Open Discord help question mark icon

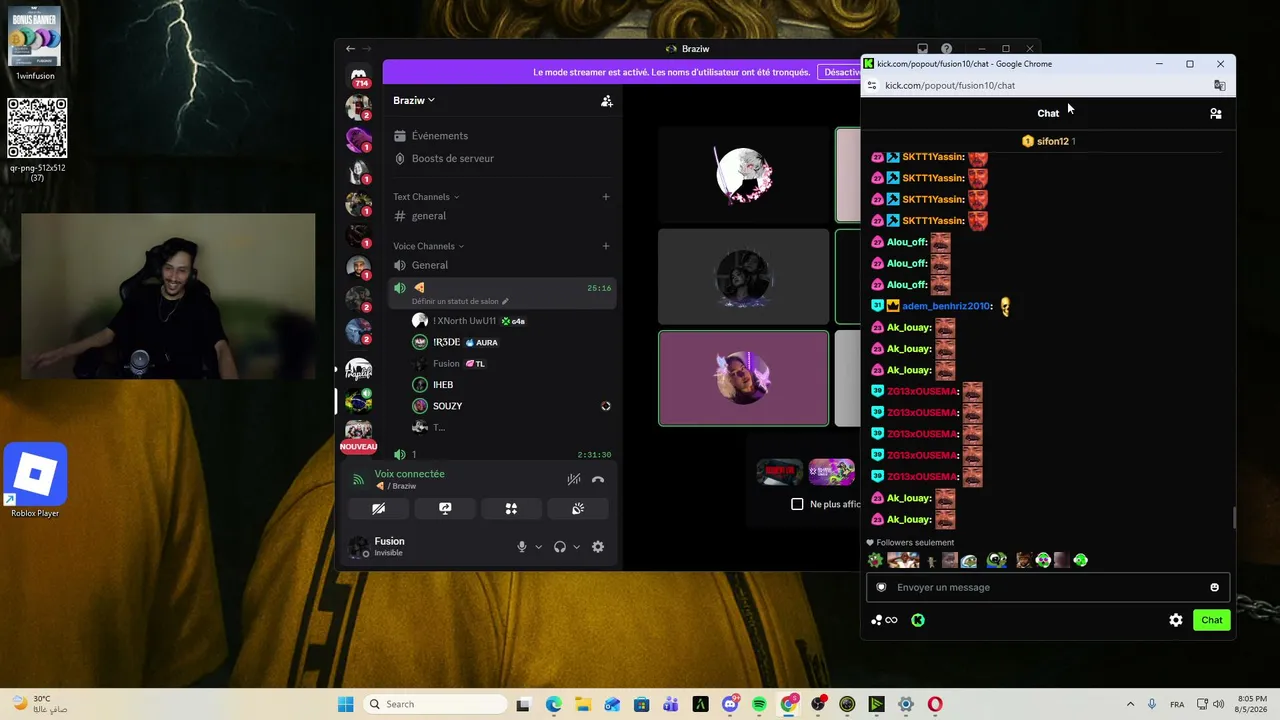(946, 49)
